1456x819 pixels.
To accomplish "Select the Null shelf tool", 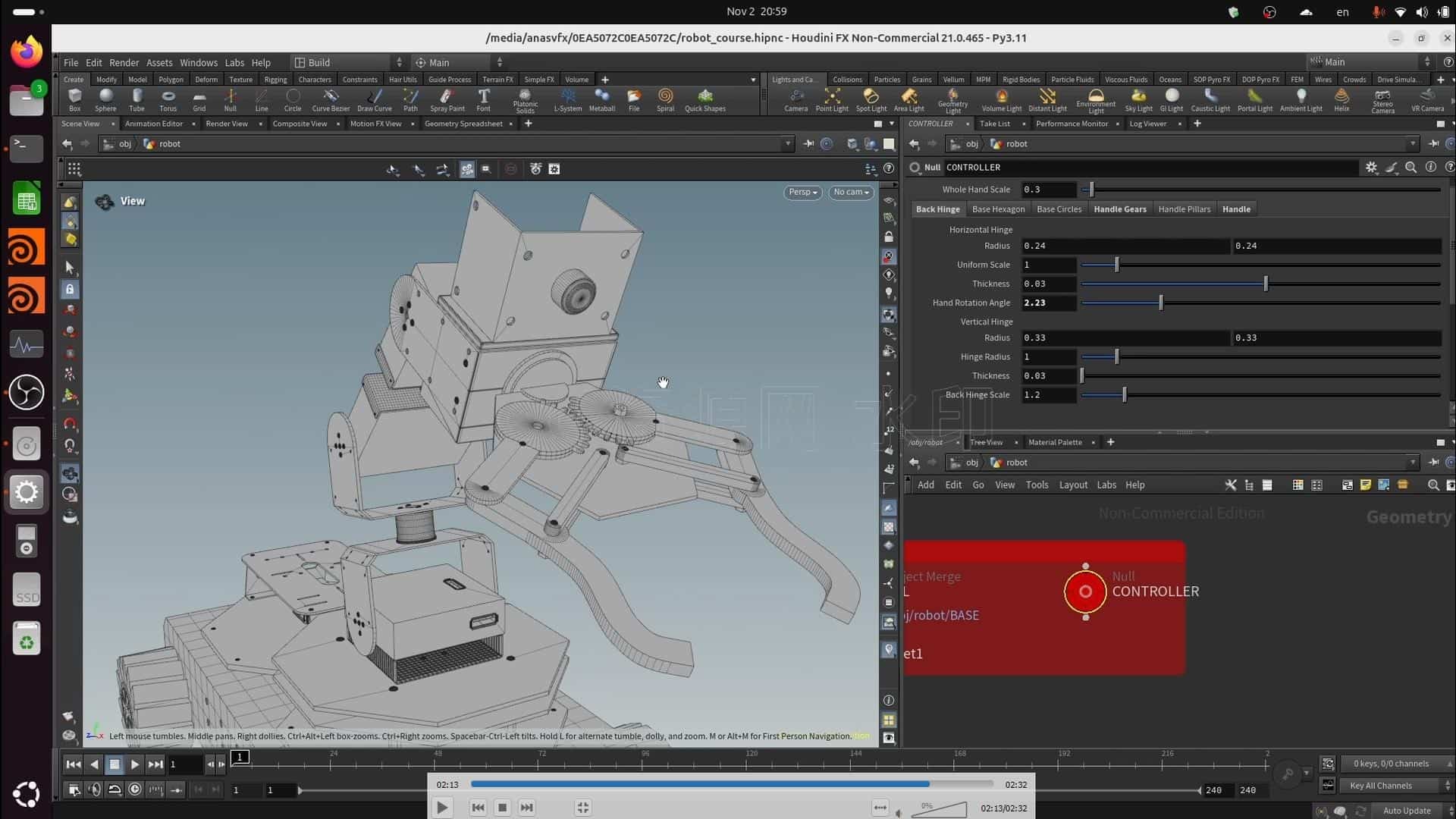I will pyautogui.click(x=230, y=99).
